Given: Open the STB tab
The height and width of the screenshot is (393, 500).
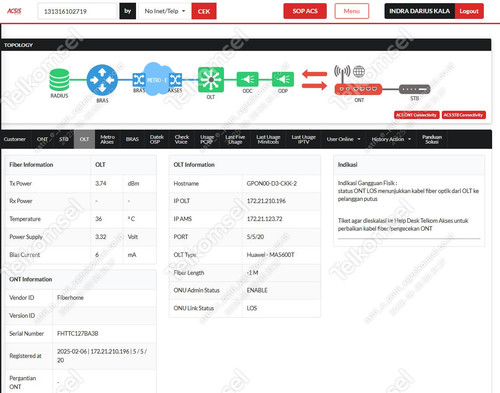Looking at the screenshot, I should (x=64, y=139).
